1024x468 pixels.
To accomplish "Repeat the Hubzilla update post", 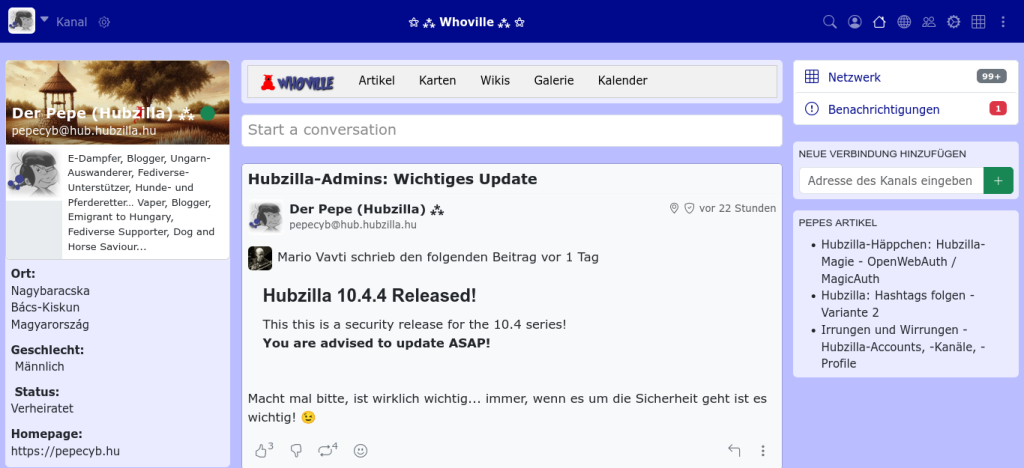I will (x=328, y=451).
